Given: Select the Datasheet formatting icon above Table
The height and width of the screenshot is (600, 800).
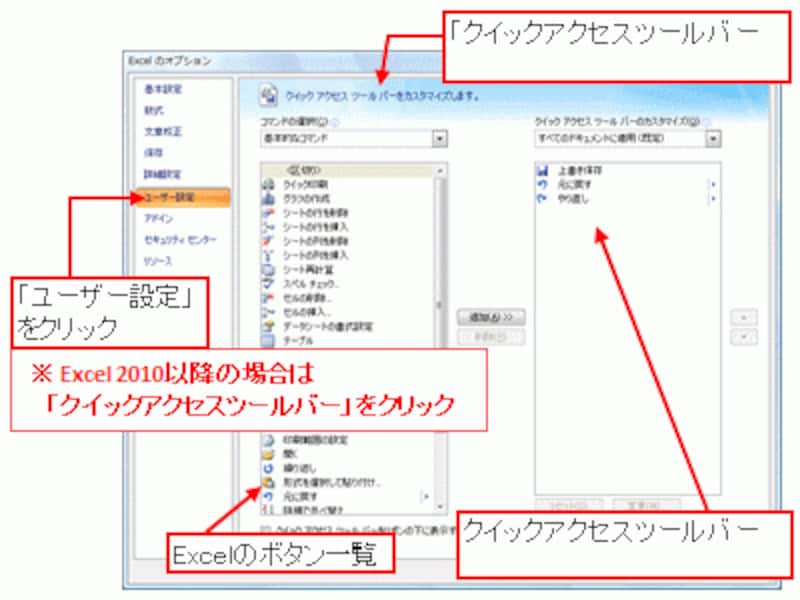Looking at the screenshot, I should tap(268, 327).
